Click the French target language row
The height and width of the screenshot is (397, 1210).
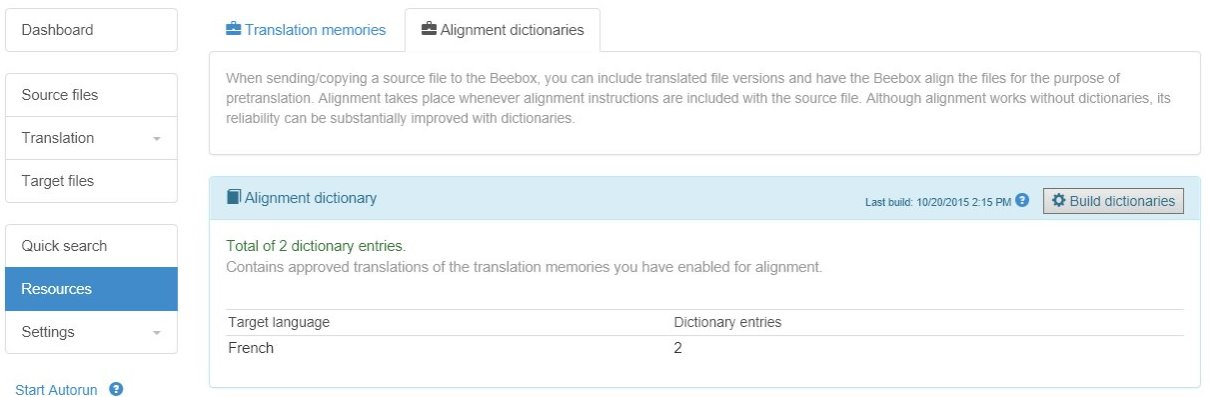705,348
